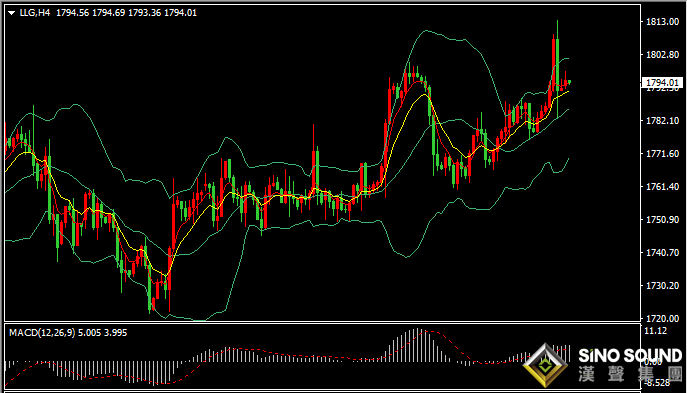Viewport: 687px width, 393px height.
Task: Click the 1771.60 price axis label
Action: pos(662,154)
